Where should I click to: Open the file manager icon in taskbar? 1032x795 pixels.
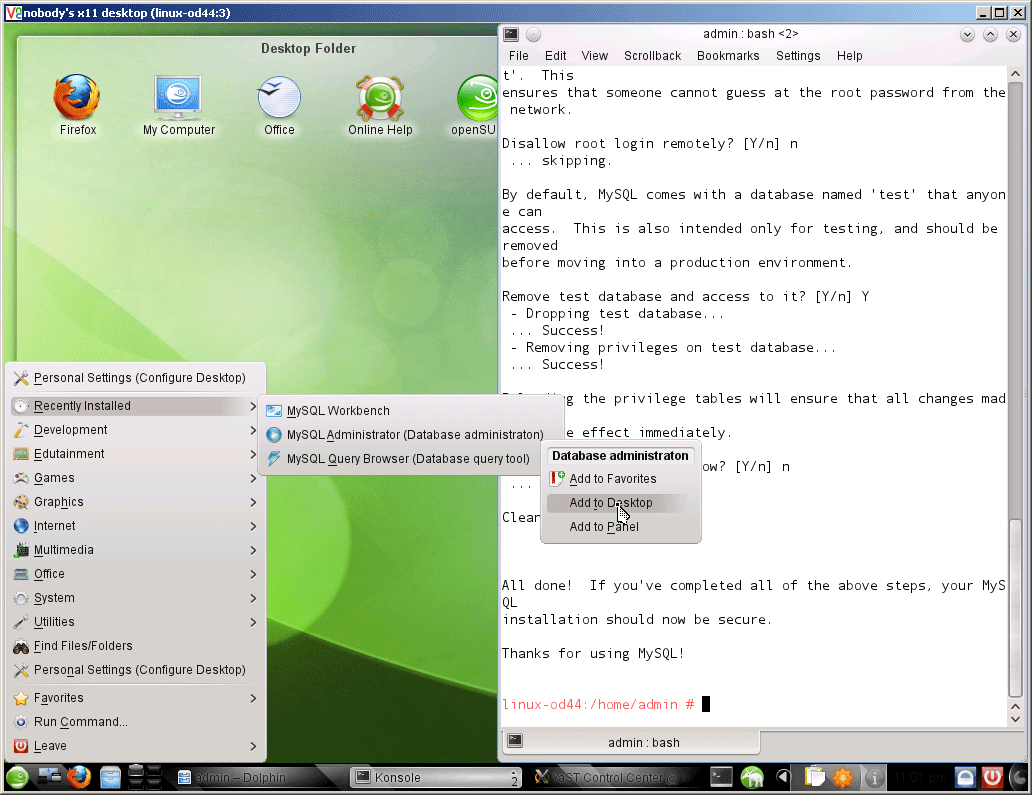click(110, 778)
